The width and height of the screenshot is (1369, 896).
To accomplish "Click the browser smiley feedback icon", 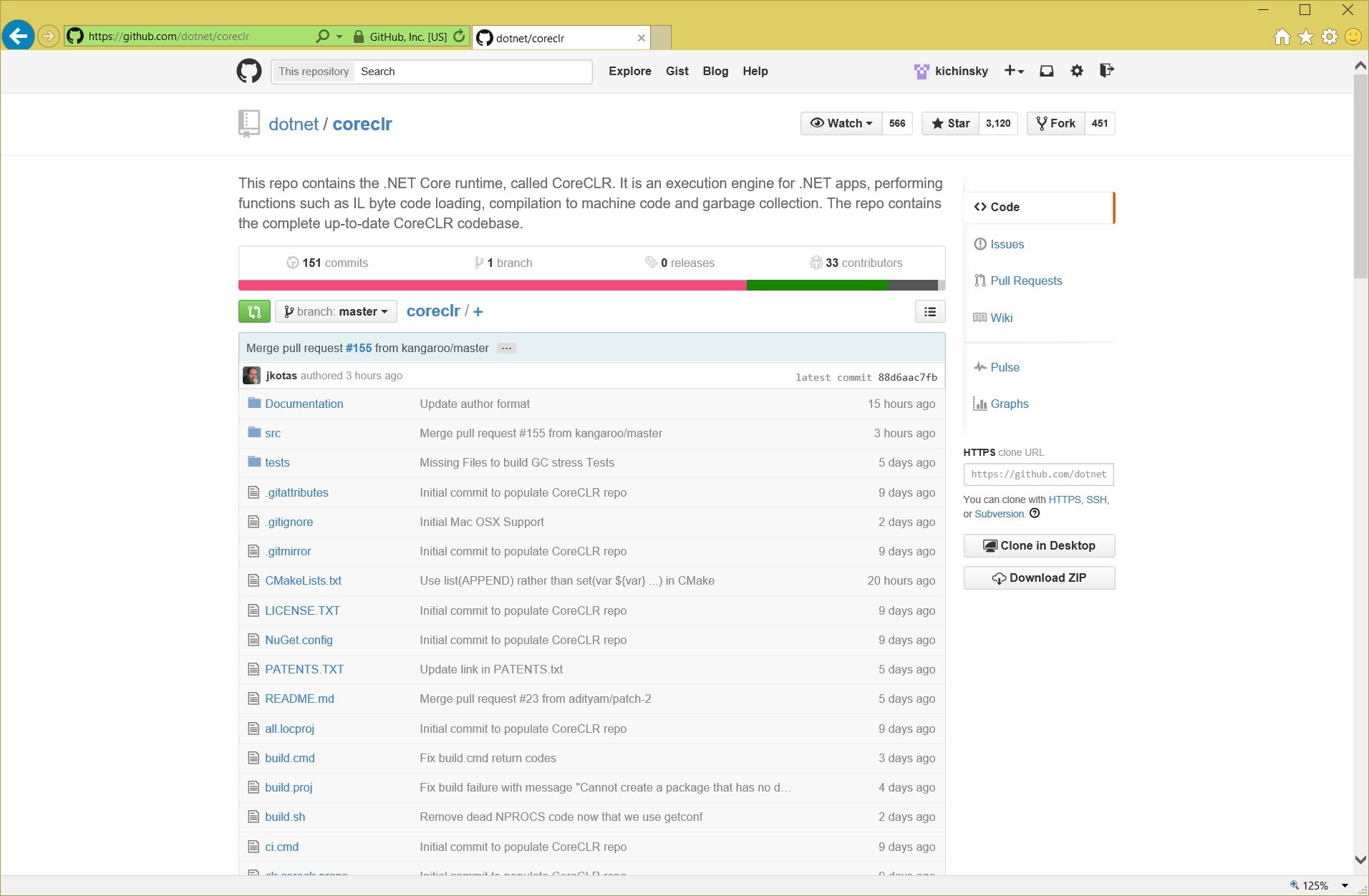I will pos(1353,36).
